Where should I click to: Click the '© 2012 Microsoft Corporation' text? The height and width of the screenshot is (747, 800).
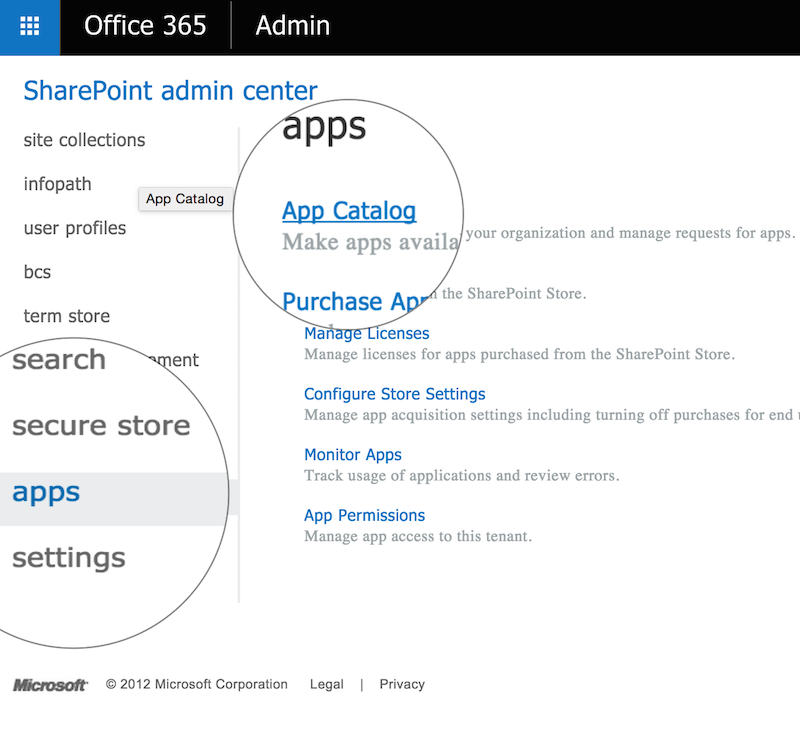[197, 684]
